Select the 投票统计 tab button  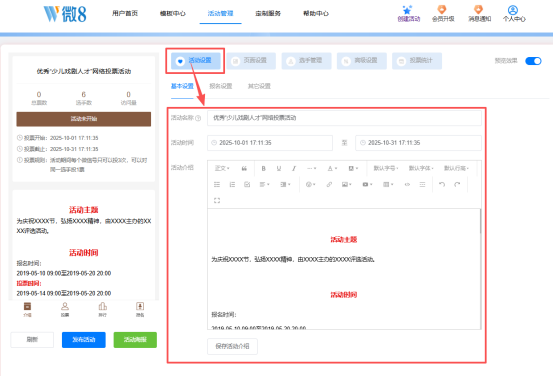(417, 61)
